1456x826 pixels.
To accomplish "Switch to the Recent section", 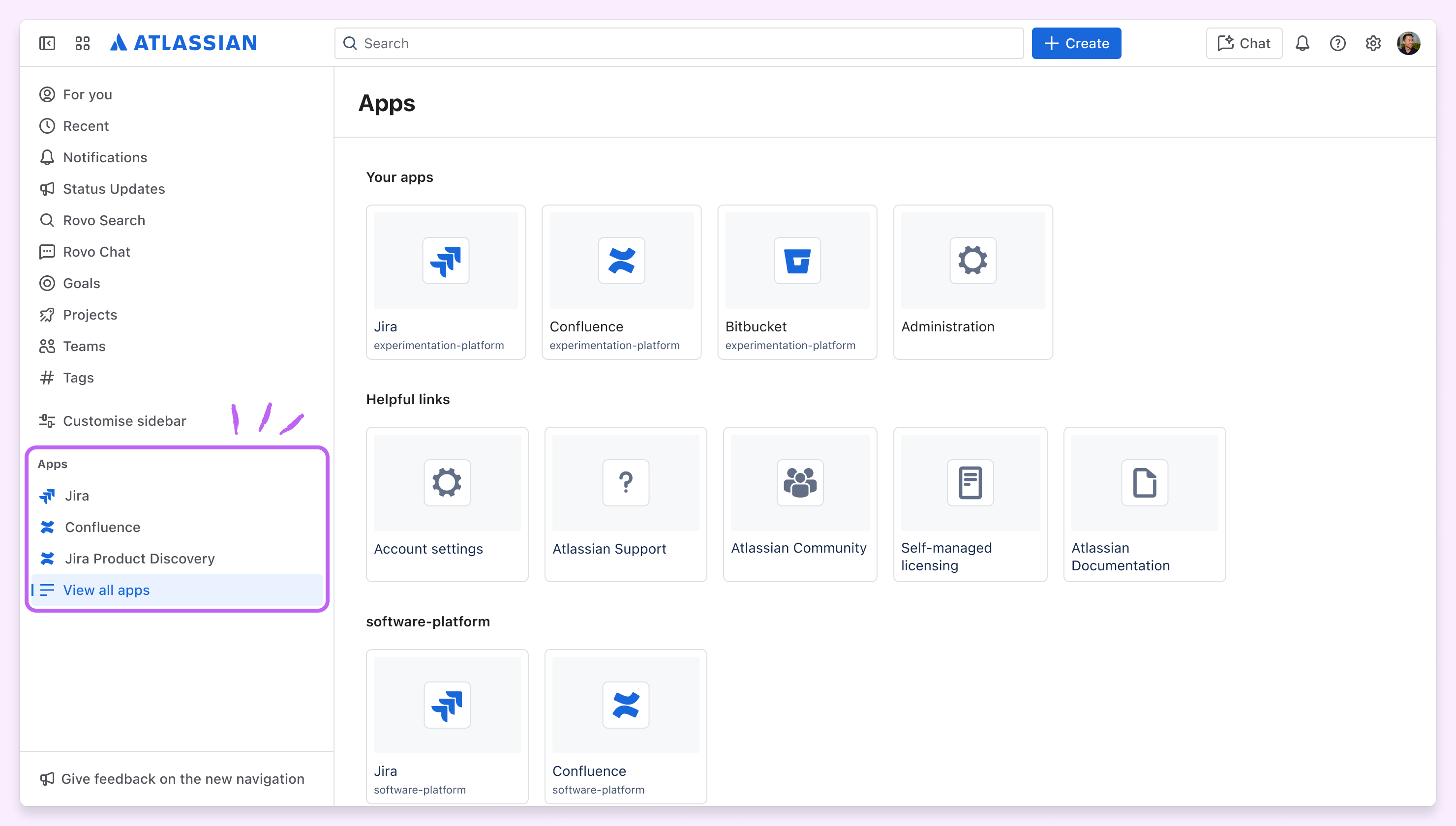I will point(86,126).
